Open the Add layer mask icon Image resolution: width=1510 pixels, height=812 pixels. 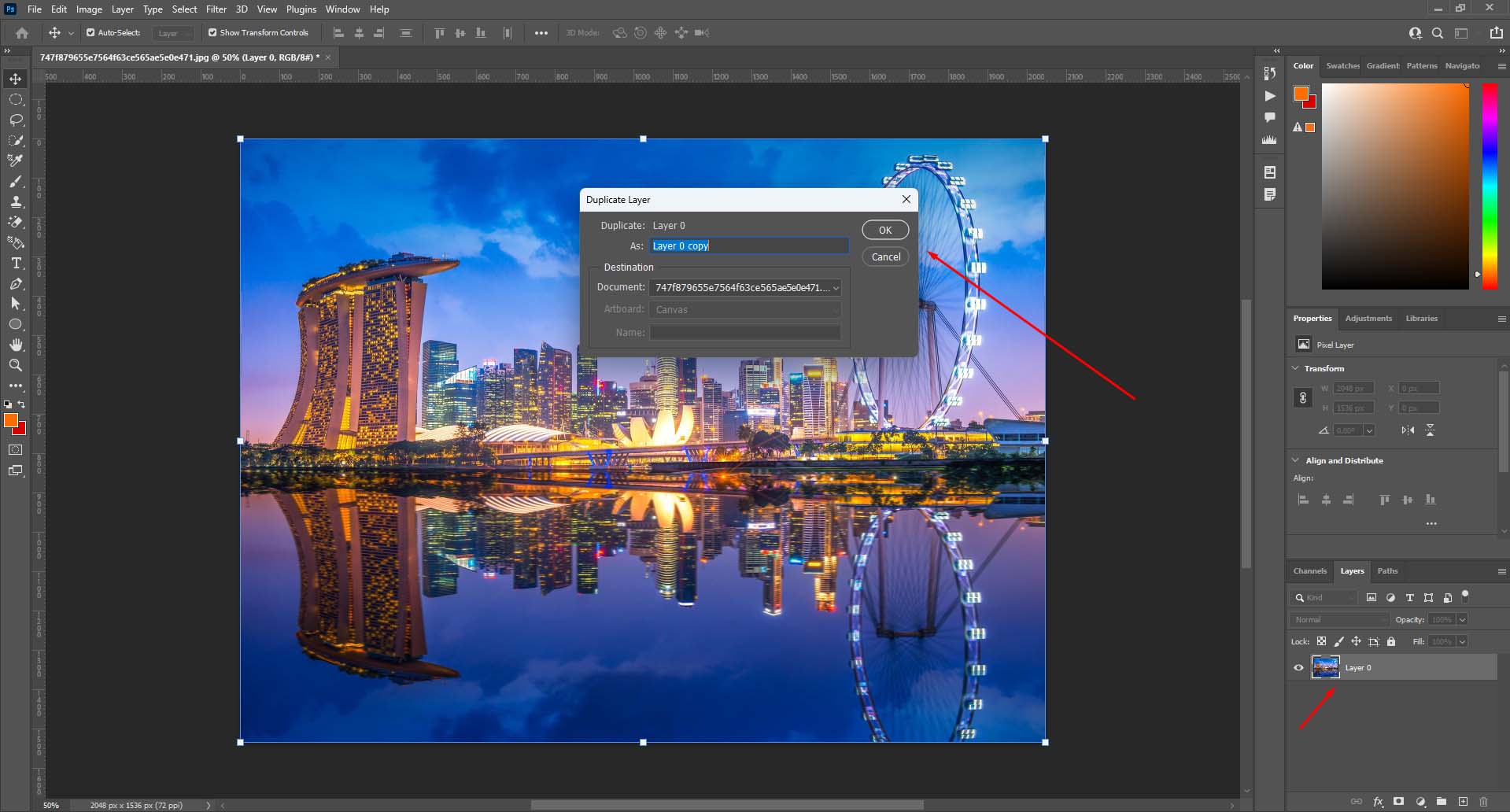(x=1398, y=801)
